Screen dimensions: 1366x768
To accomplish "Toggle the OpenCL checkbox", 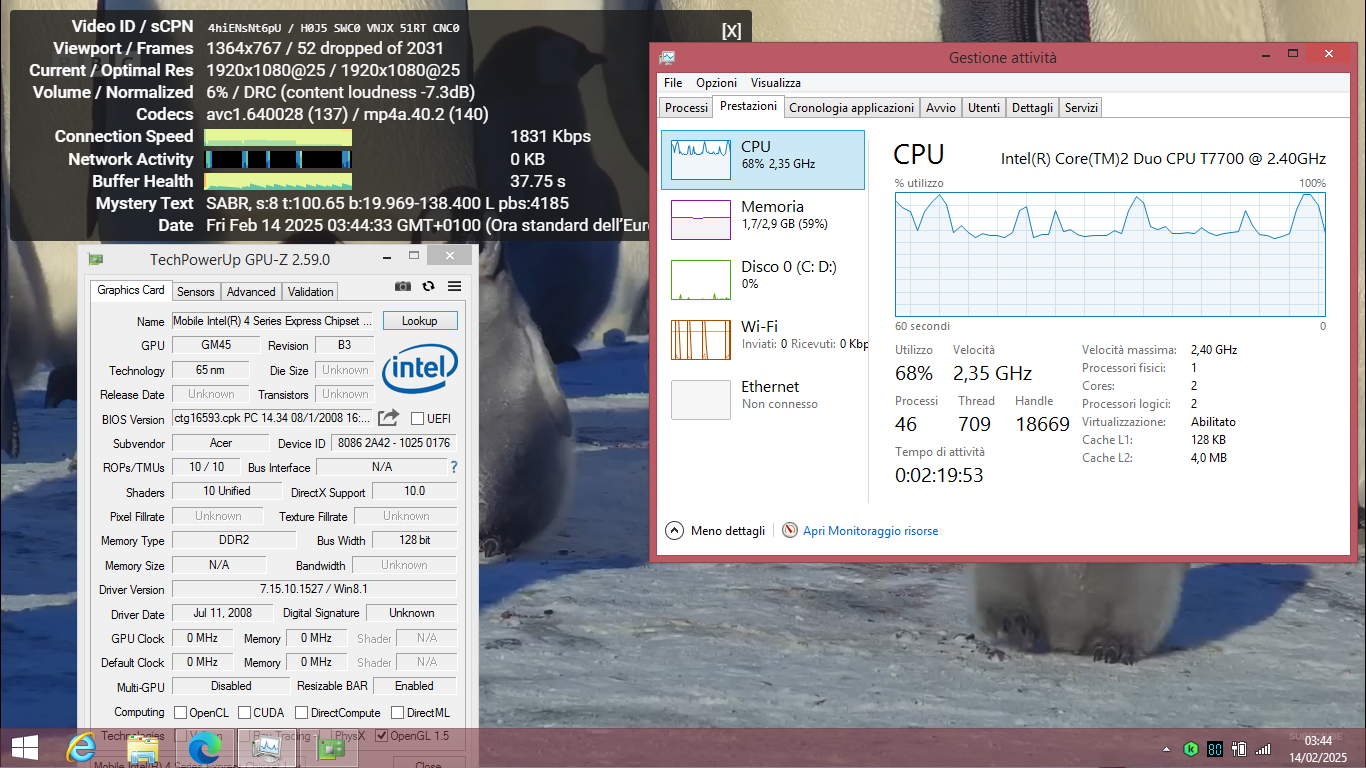I will 181,713.
